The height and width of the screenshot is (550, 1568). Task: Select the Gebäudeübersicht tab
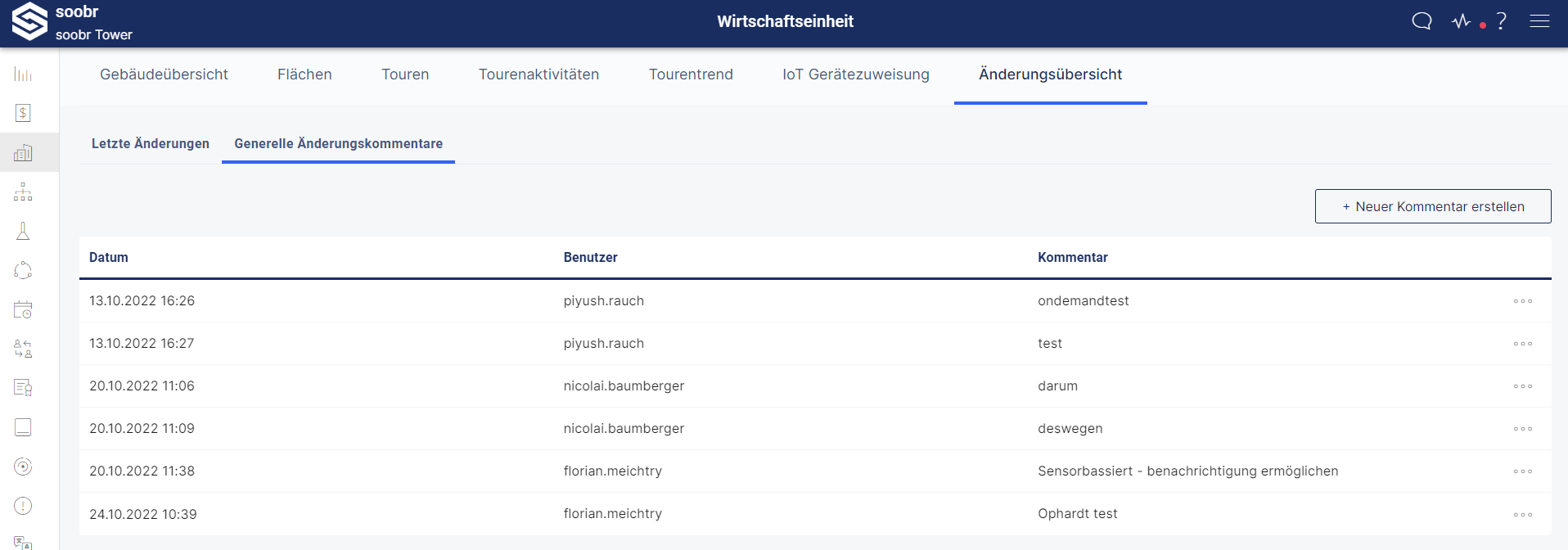click(x=164, y=74)
